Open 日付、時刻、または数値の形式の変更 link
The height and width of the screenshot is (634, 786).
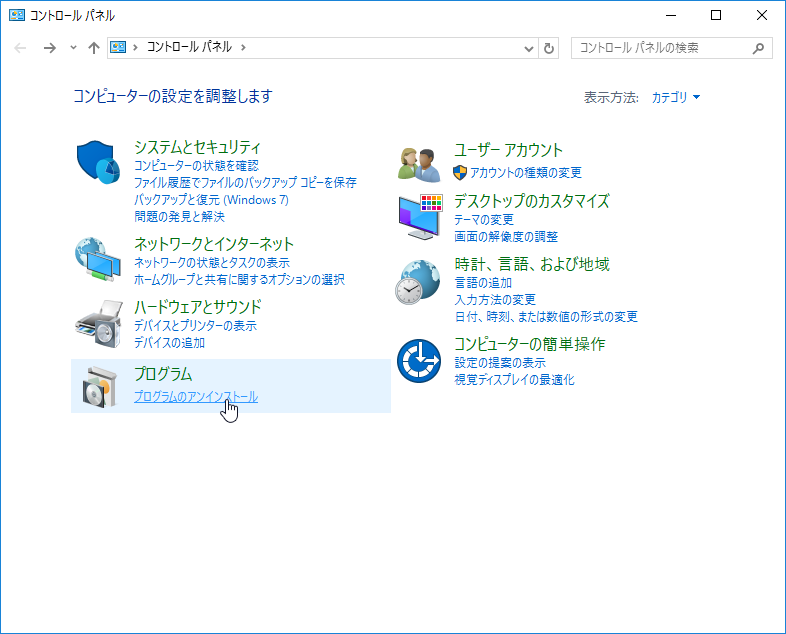pos(546,317)
